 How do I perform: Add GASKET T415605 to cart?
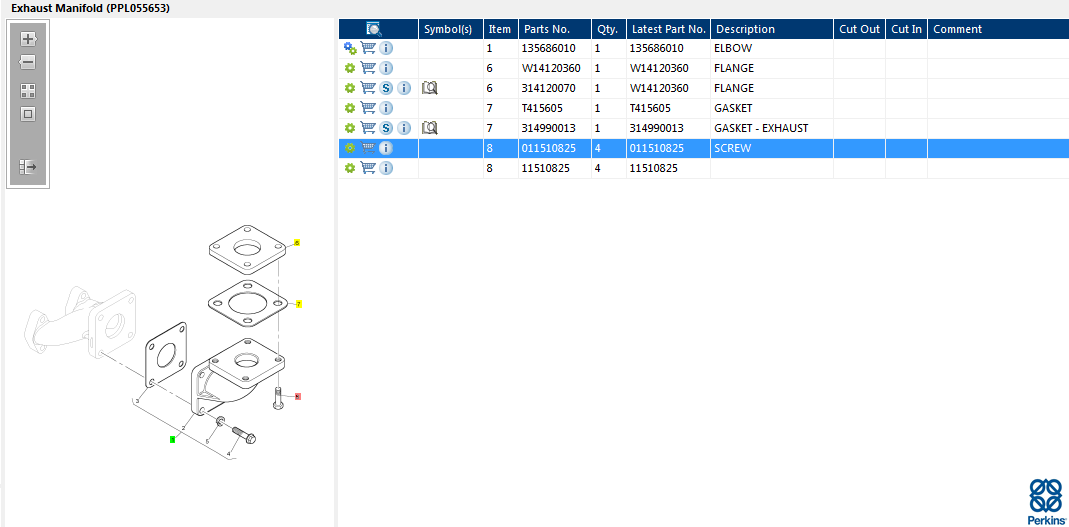click(x=368, y=108)
